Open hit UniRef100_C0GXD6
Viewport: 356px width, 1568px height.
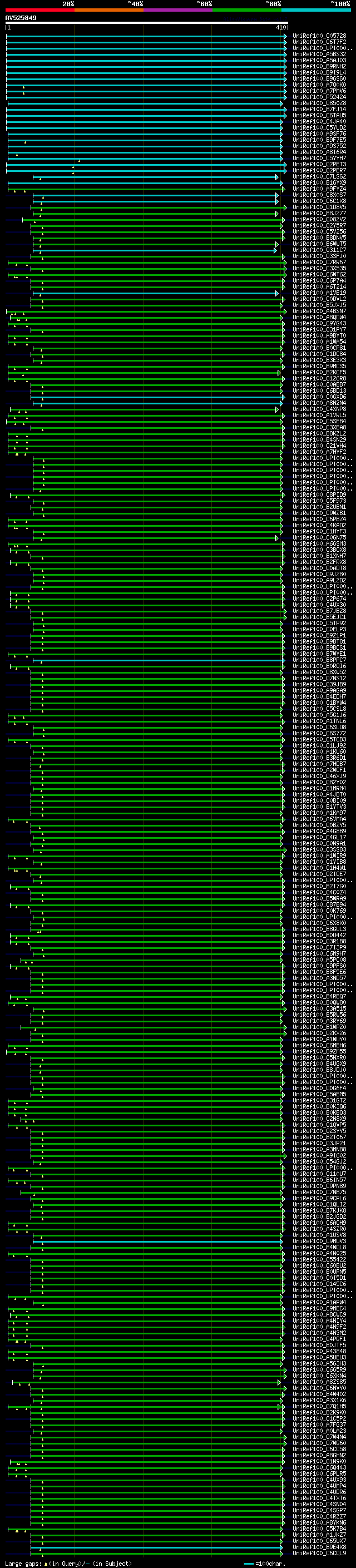click(319, 397)
